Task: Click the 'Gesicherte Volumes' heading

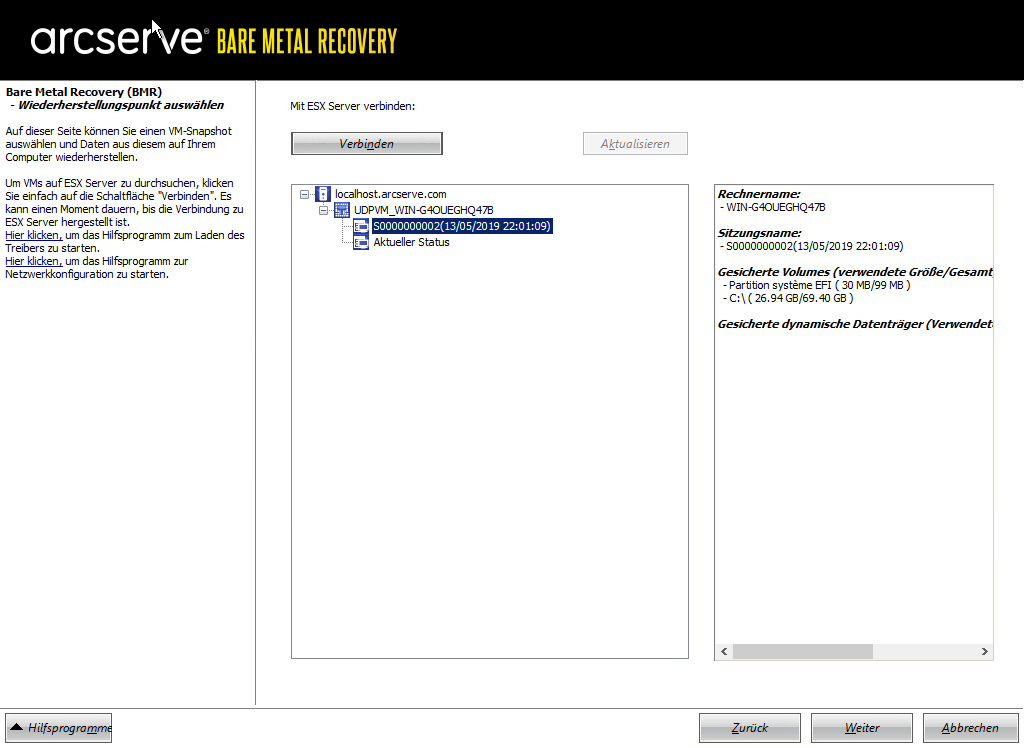Action: pyautogui.click(x=855, y=272)
